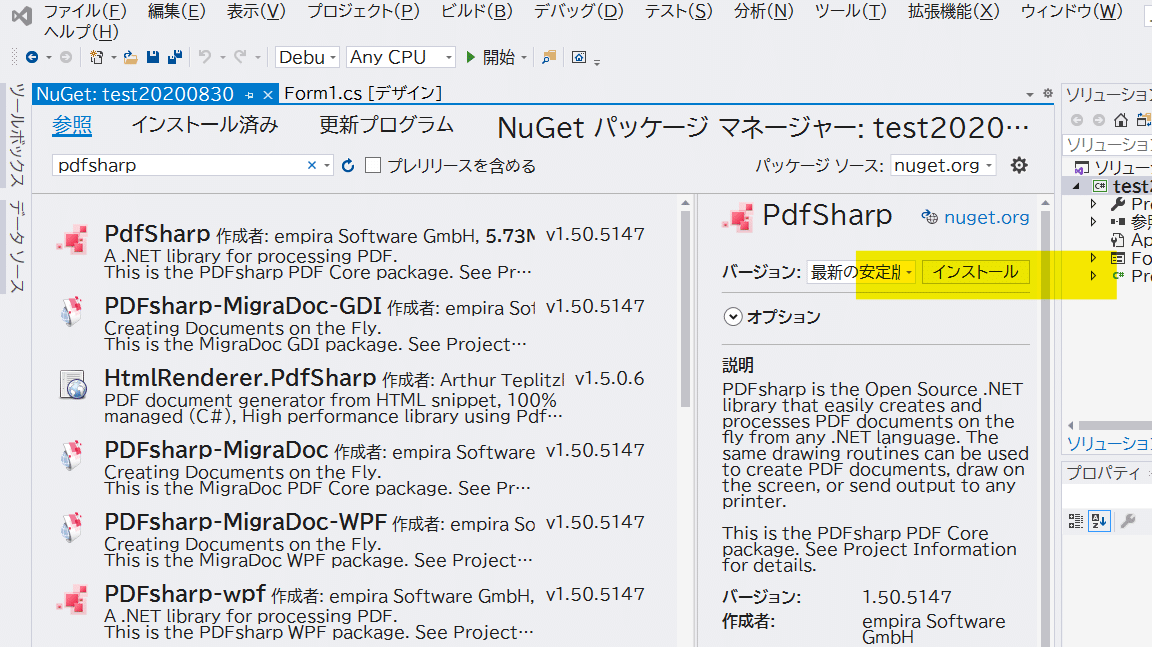1152x647 pixels.
Task: Click the PdfSharp package icon in results
Action: click(72, 240)
